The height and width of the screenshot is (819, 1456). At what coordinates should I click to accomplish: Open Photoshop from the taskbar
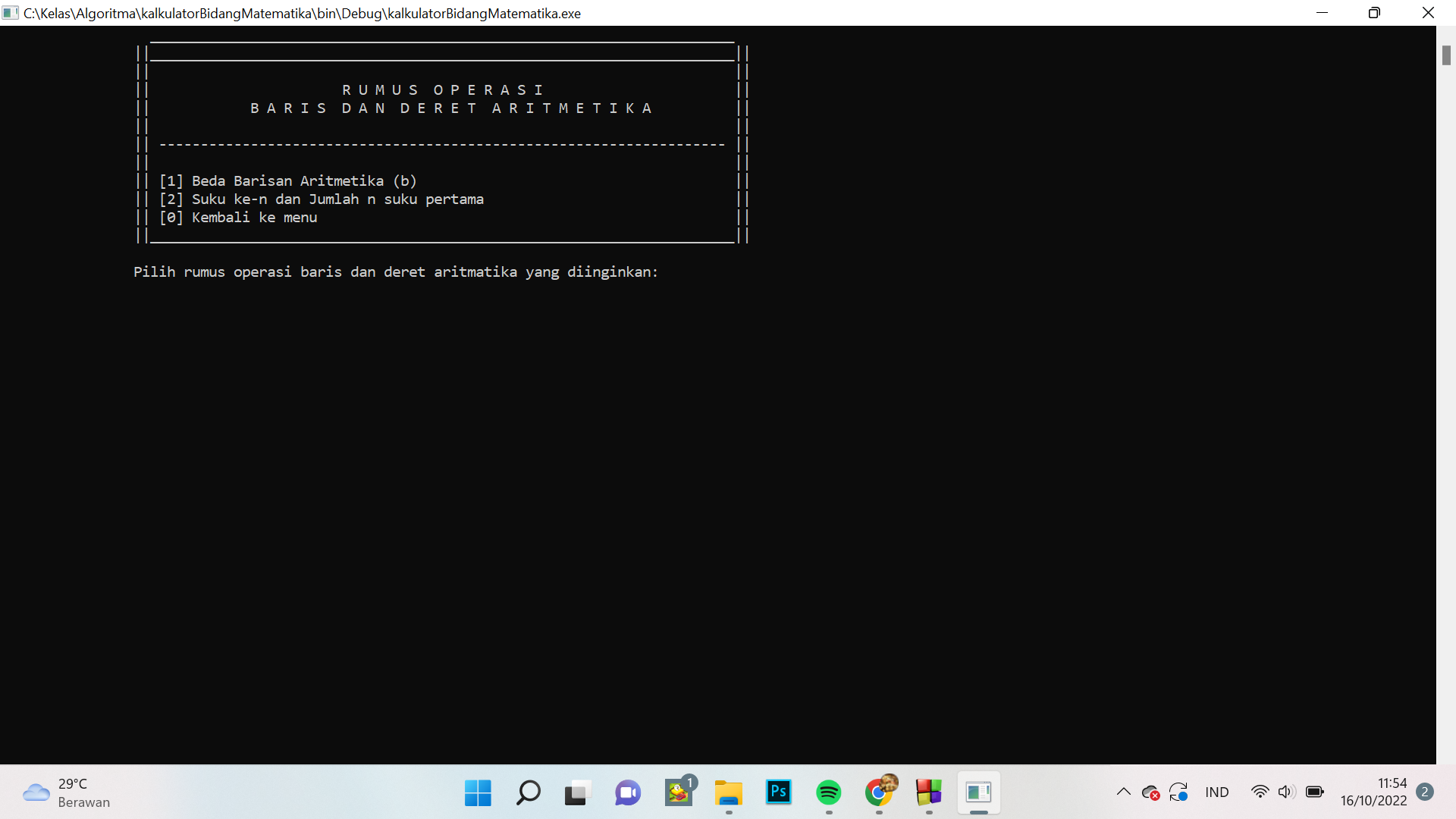780,792
